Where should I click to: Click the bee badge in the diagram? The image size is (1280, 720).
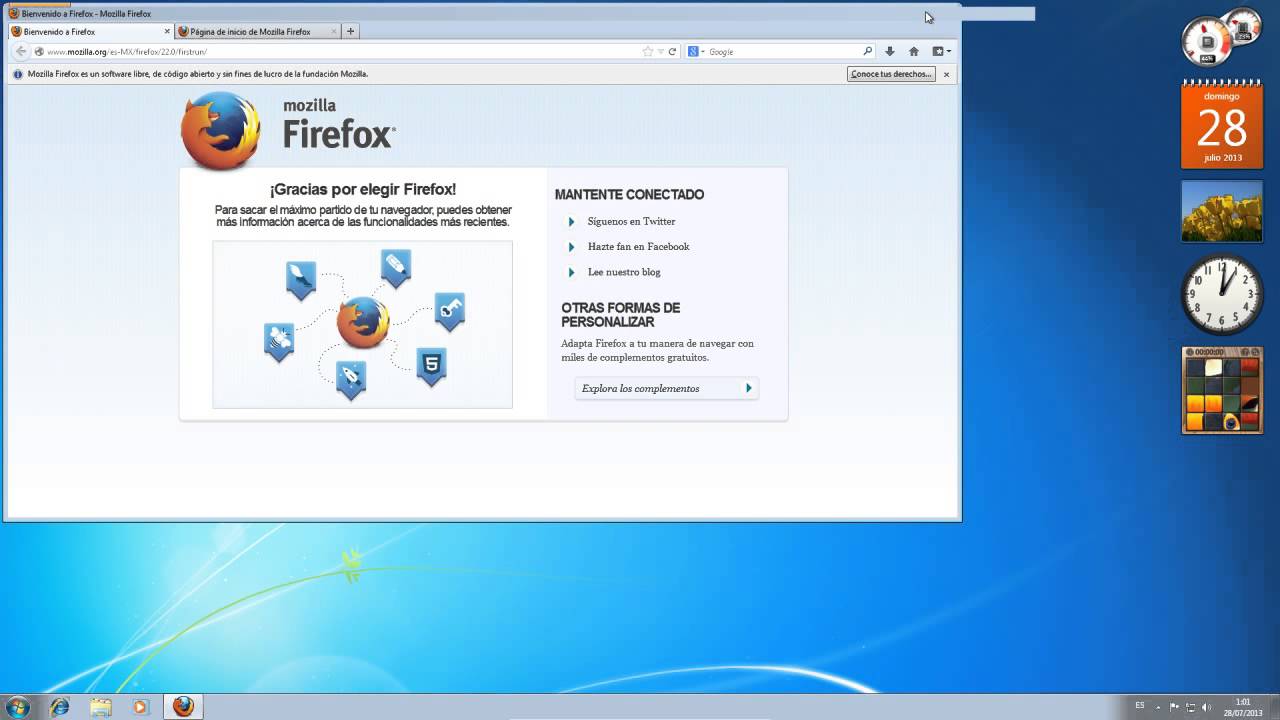tap(279, 342)
